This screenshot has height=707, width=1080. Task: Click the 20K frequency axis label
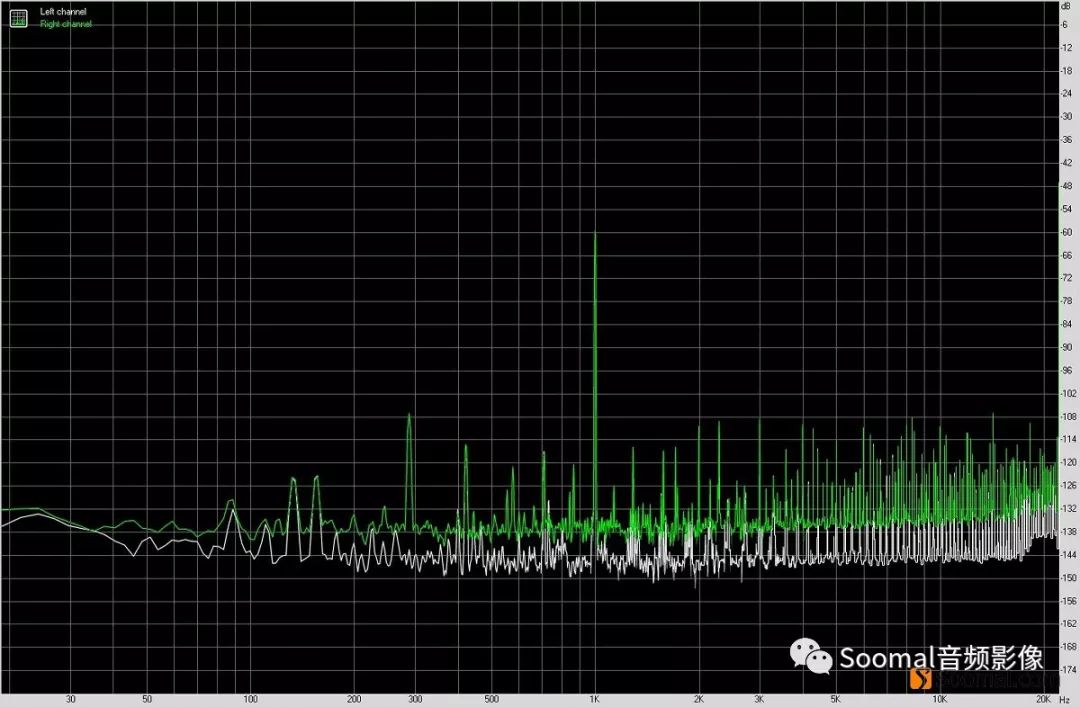1045,699
